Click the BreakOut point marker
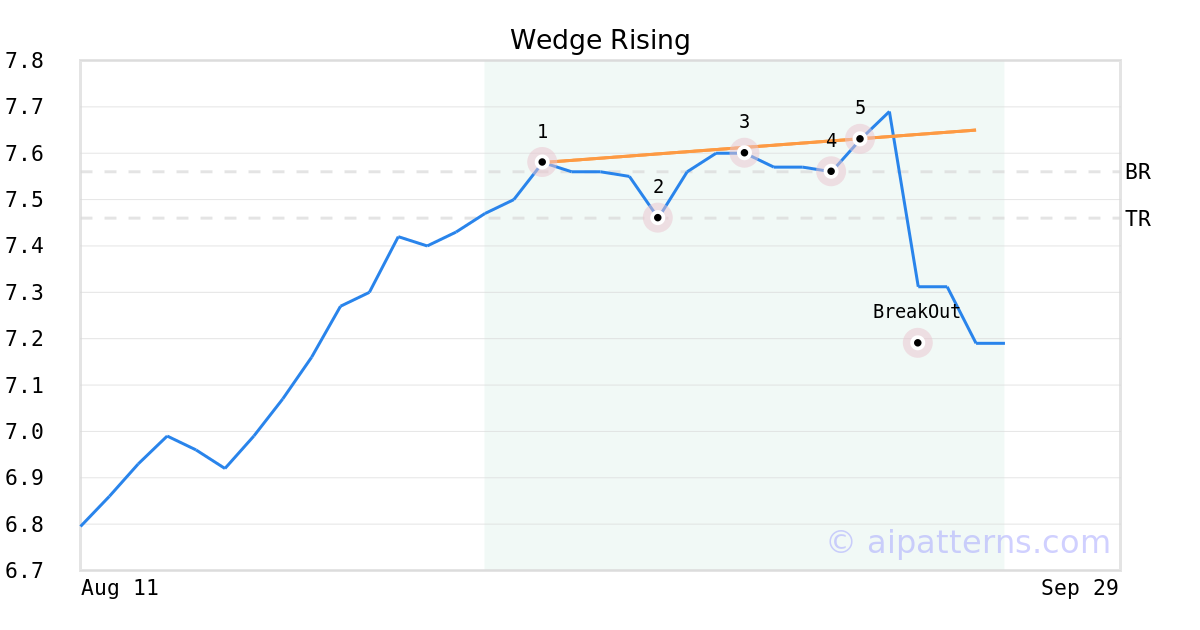1200x630 pixels. pos(918,343)
